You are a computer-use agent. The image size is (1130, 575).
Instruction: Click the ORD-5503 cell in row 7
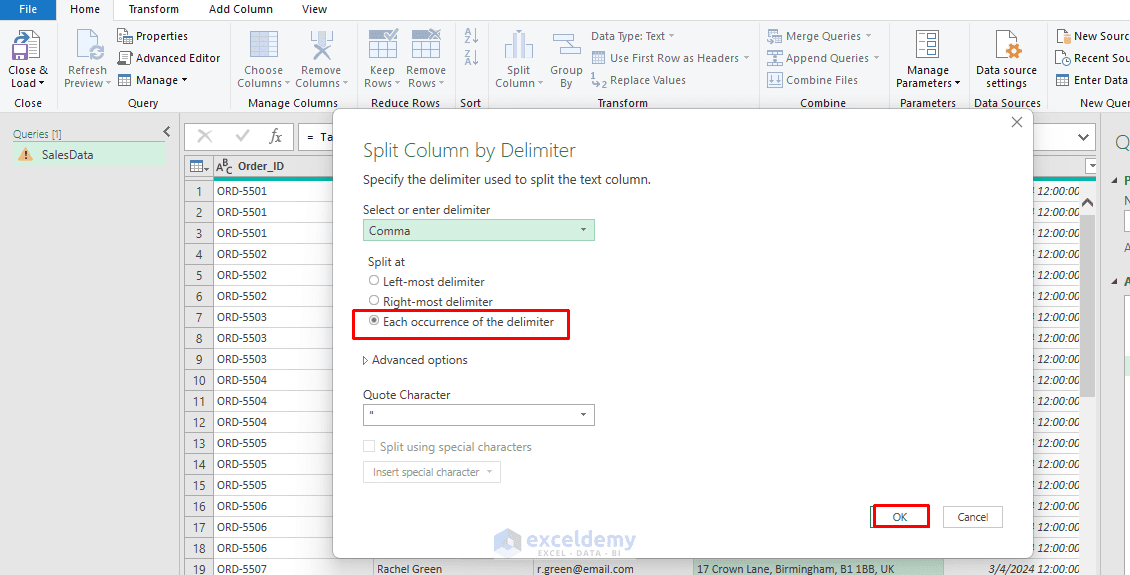coord(274,317)
